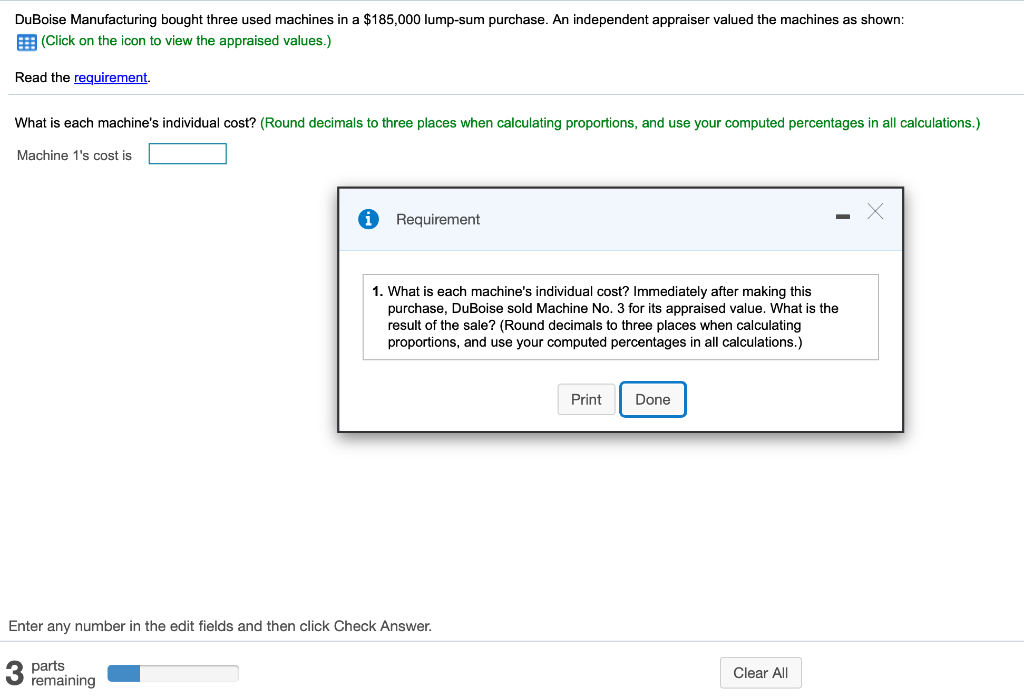
Task: Click the green rounding instruction text
Action: pos(620,123)
